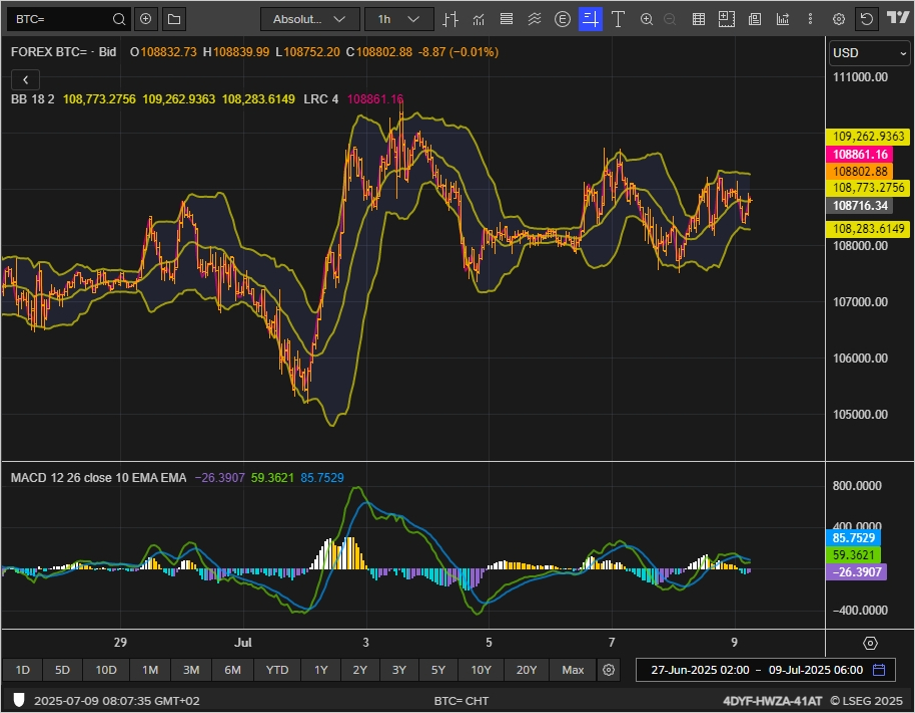
Task: Click the FOREX BTC= Bid title
Action: point(63,52)
